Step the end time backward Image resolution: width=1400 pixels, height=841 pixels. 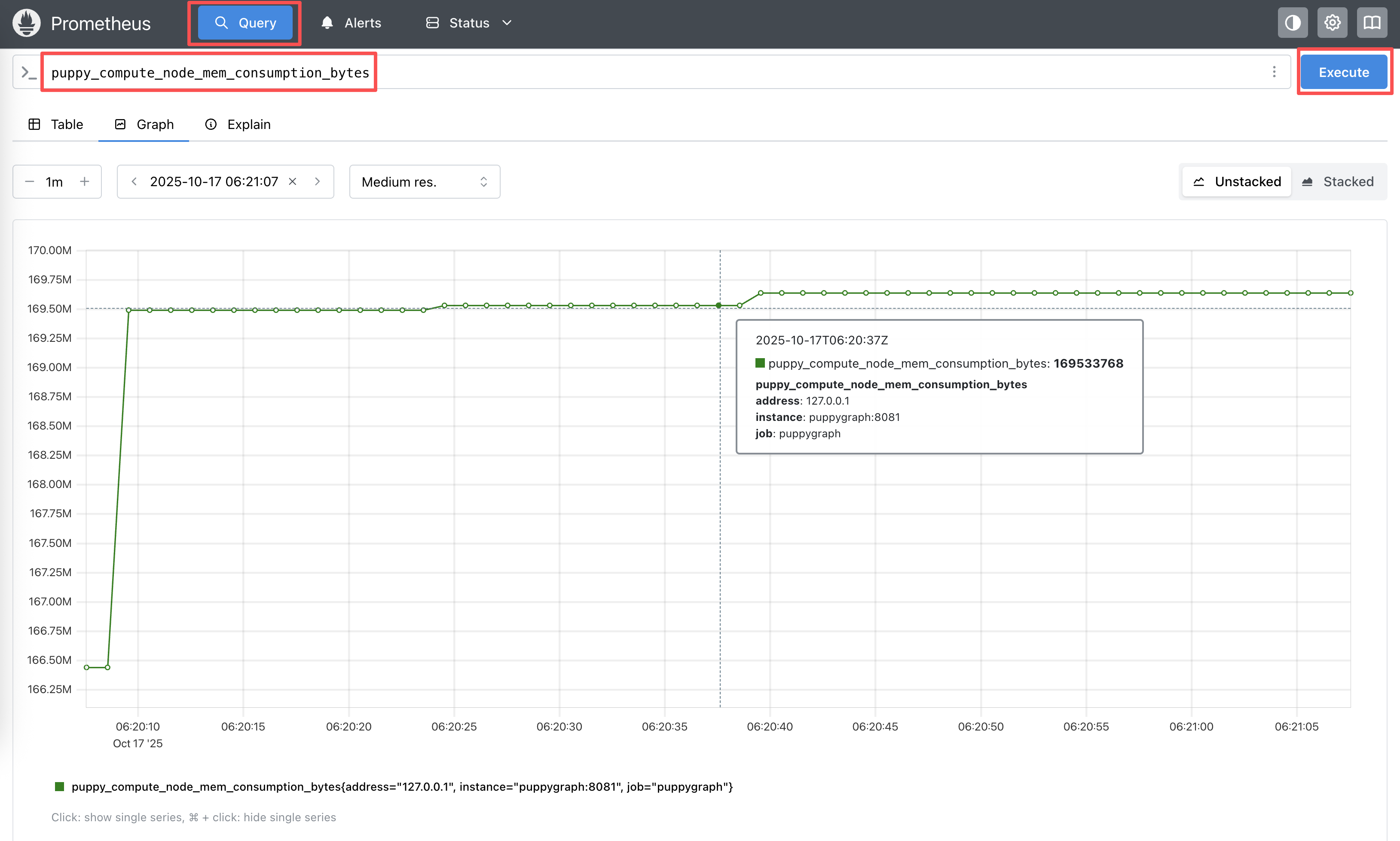click(134, 181)
